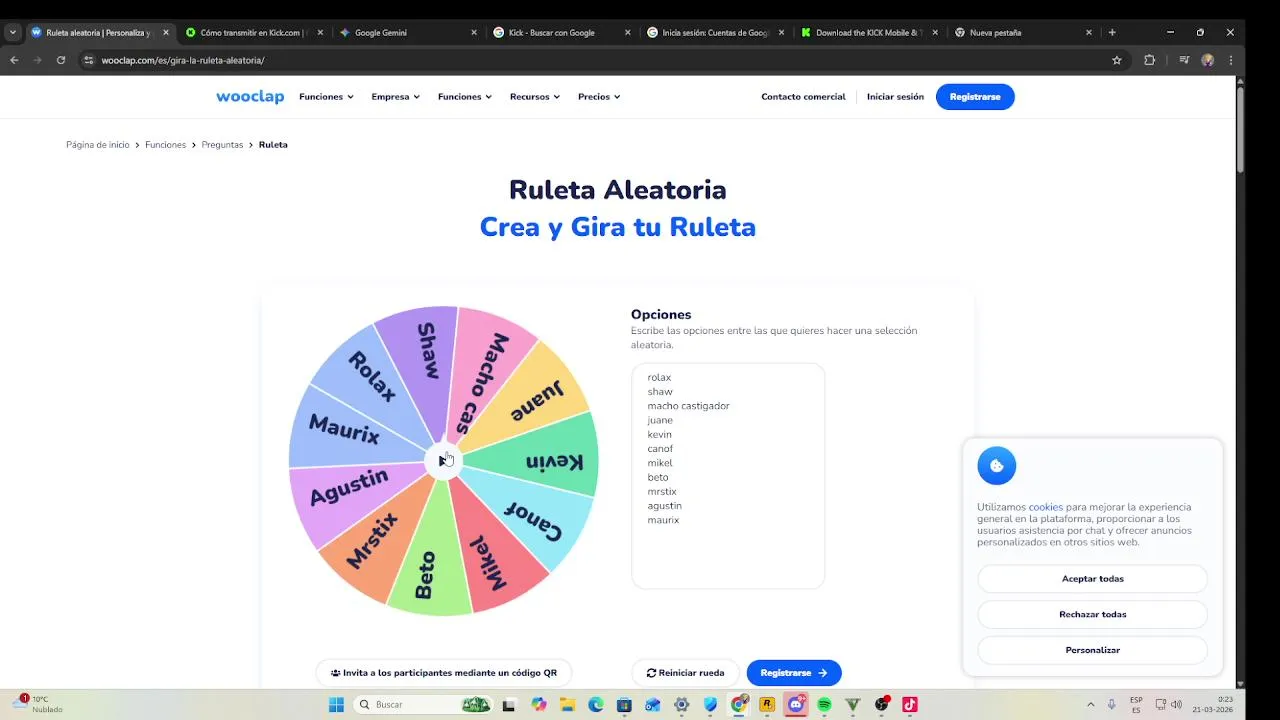Switch to Inicia sesión Cuentas de Google tab

[x=715, y=32]
